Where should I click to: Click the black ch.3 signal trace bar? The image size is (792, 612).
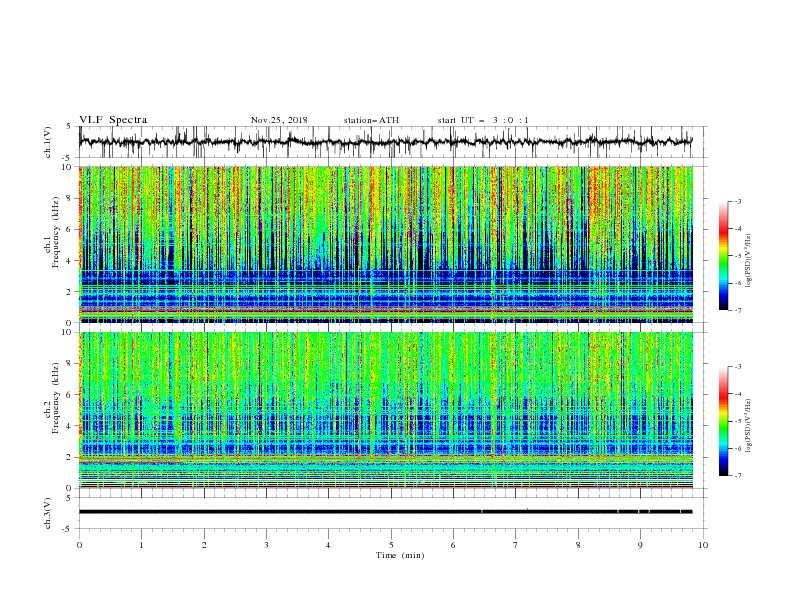(x=385, y=511)
